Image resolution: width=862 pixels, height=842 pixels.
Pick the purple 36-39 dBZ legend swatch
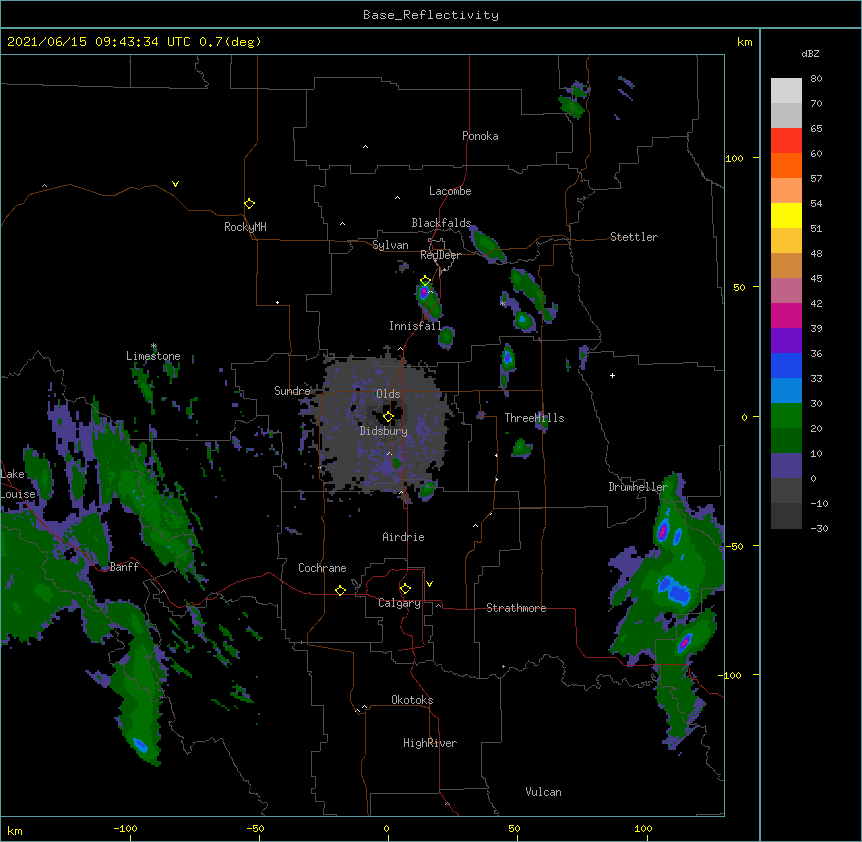pos(786,341)
